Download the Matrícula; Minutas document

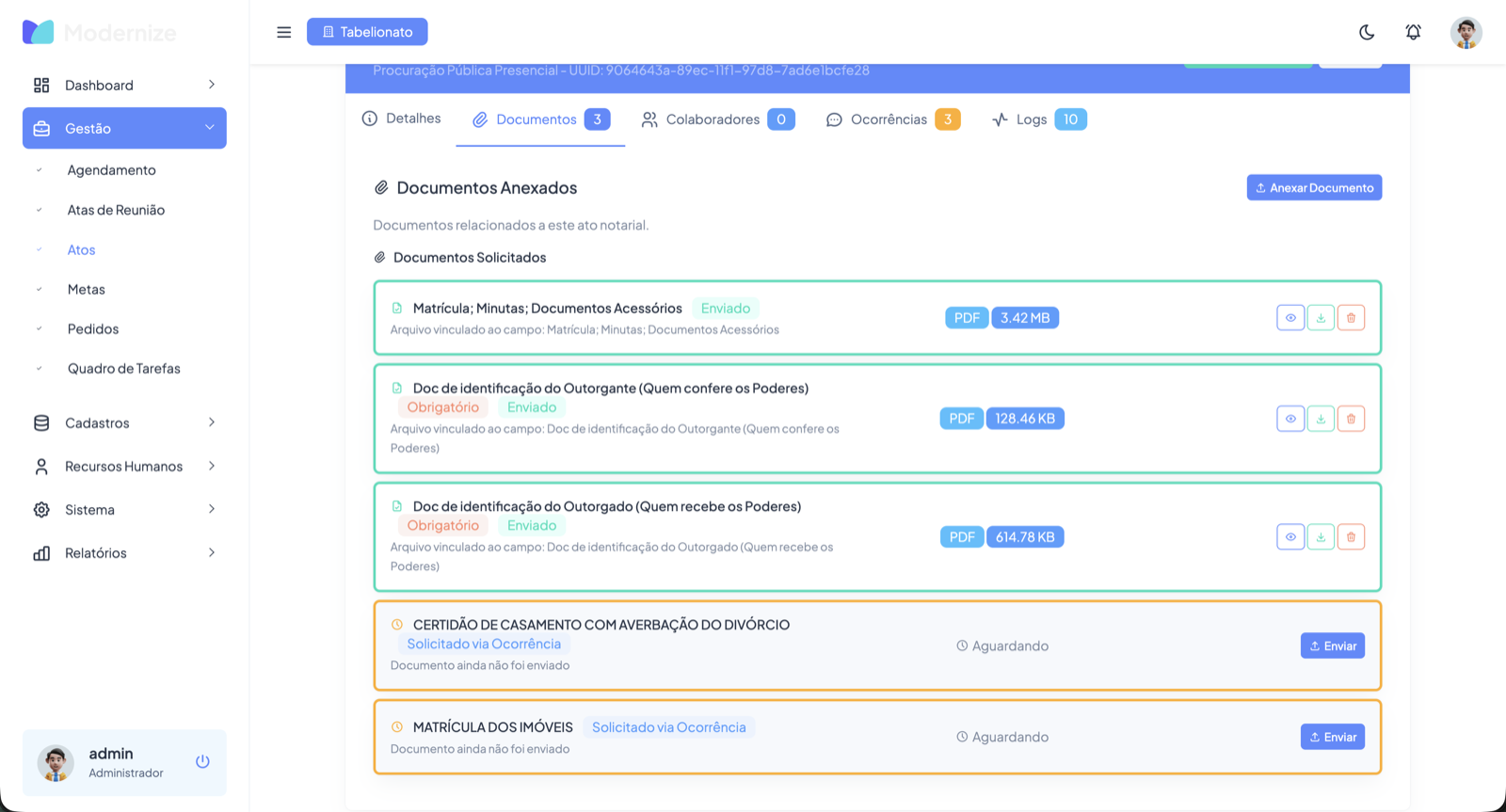pos(1321,318)
